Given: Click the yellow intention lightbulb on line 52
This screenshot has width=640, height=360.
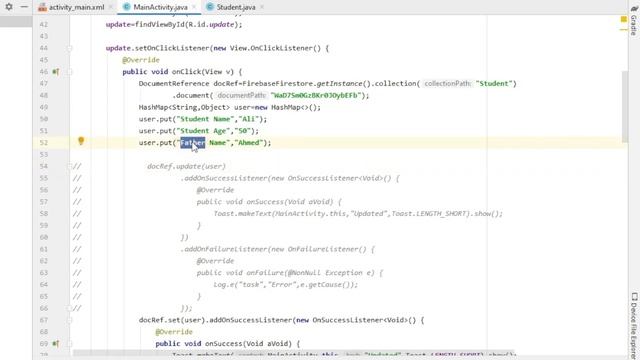Looking at the screenshot, I should click(81, 141).
